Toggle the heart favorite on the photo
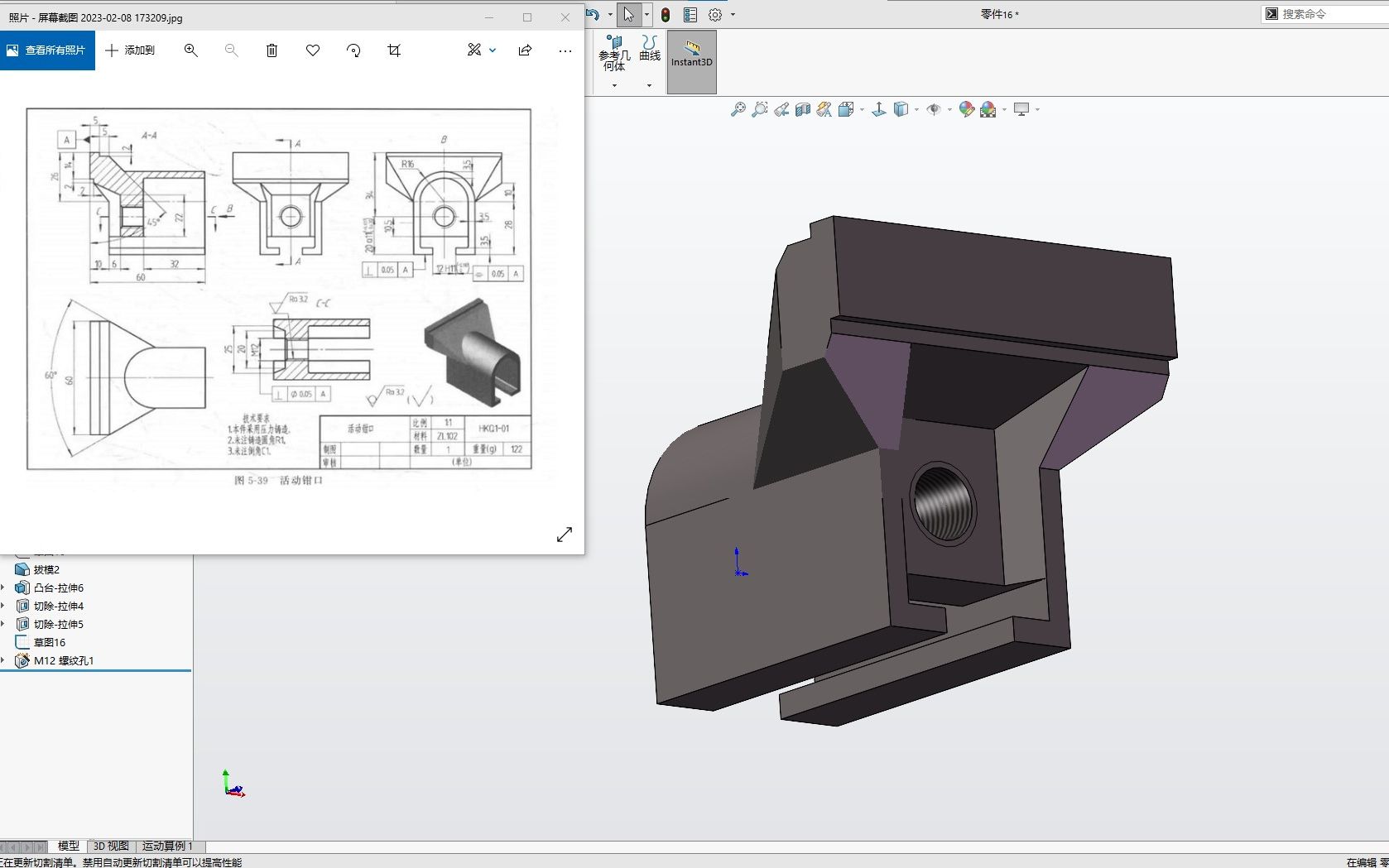Screen dimensions: 1389x868 (313, 50)
